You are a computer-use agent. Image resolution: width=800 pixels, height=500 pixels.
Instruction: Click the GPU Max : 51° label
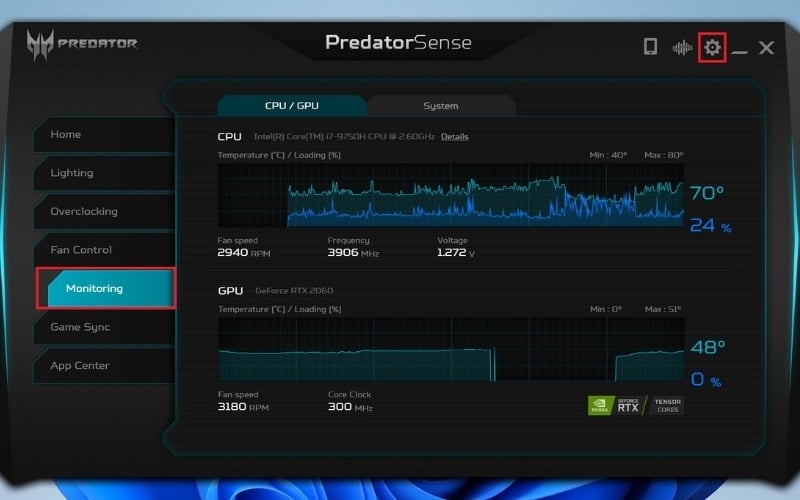(x=663, y=309)
